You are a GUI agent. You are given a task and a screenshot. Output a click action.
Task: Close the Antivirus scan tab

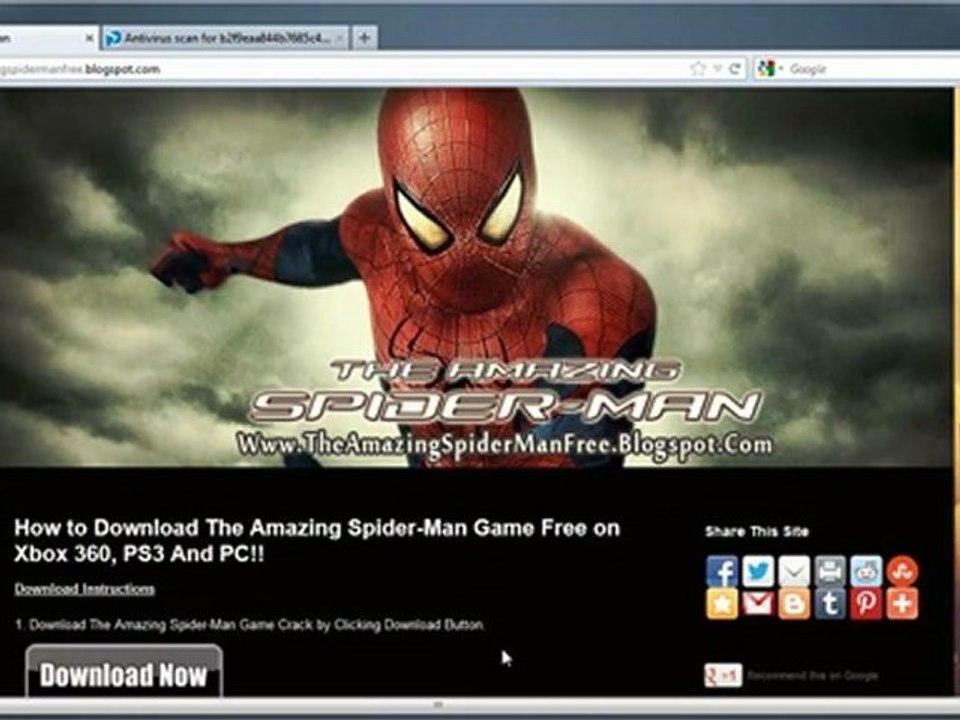(x=340, y=38)
